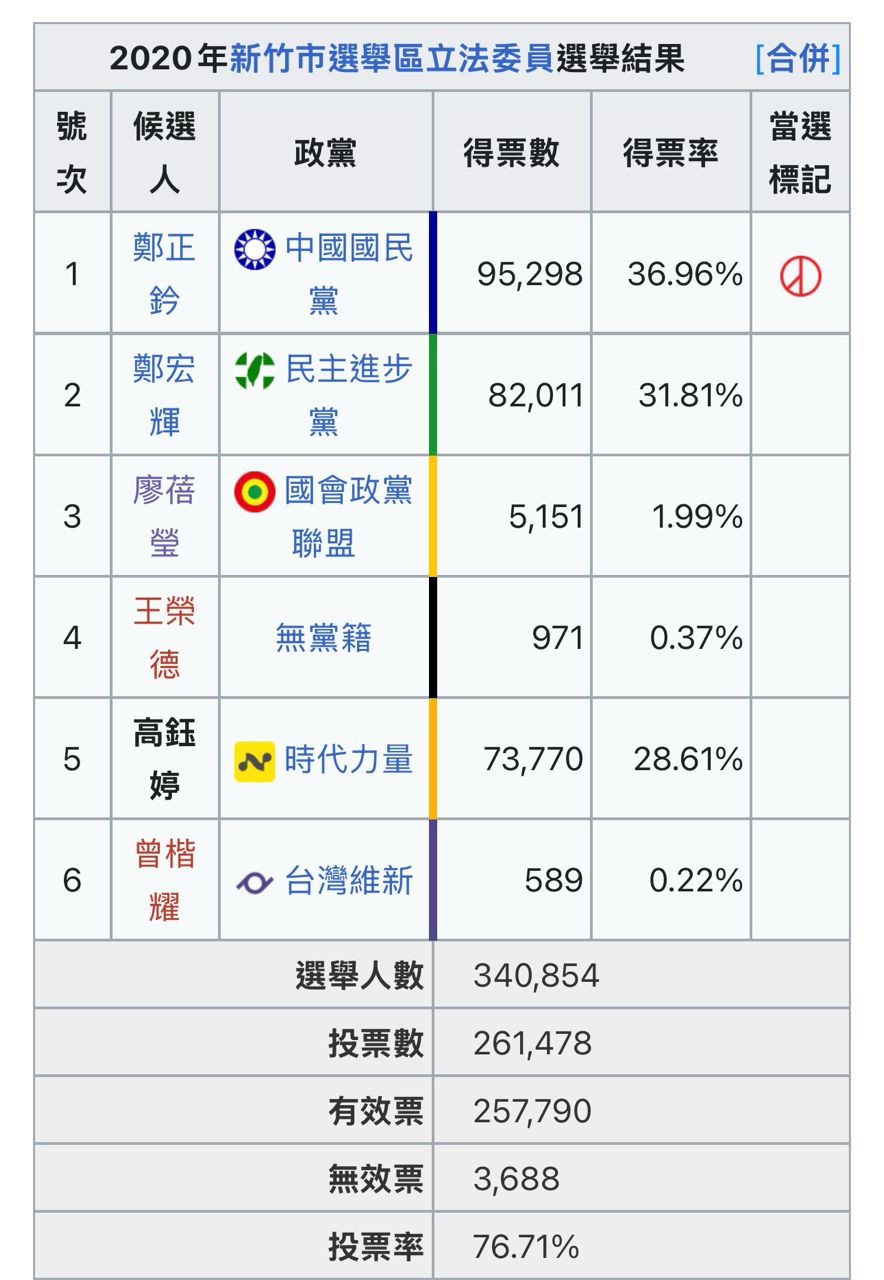Open the 時代力量 party link
This screenshot has height=1280, width=884.
click(x=349, y=760)
